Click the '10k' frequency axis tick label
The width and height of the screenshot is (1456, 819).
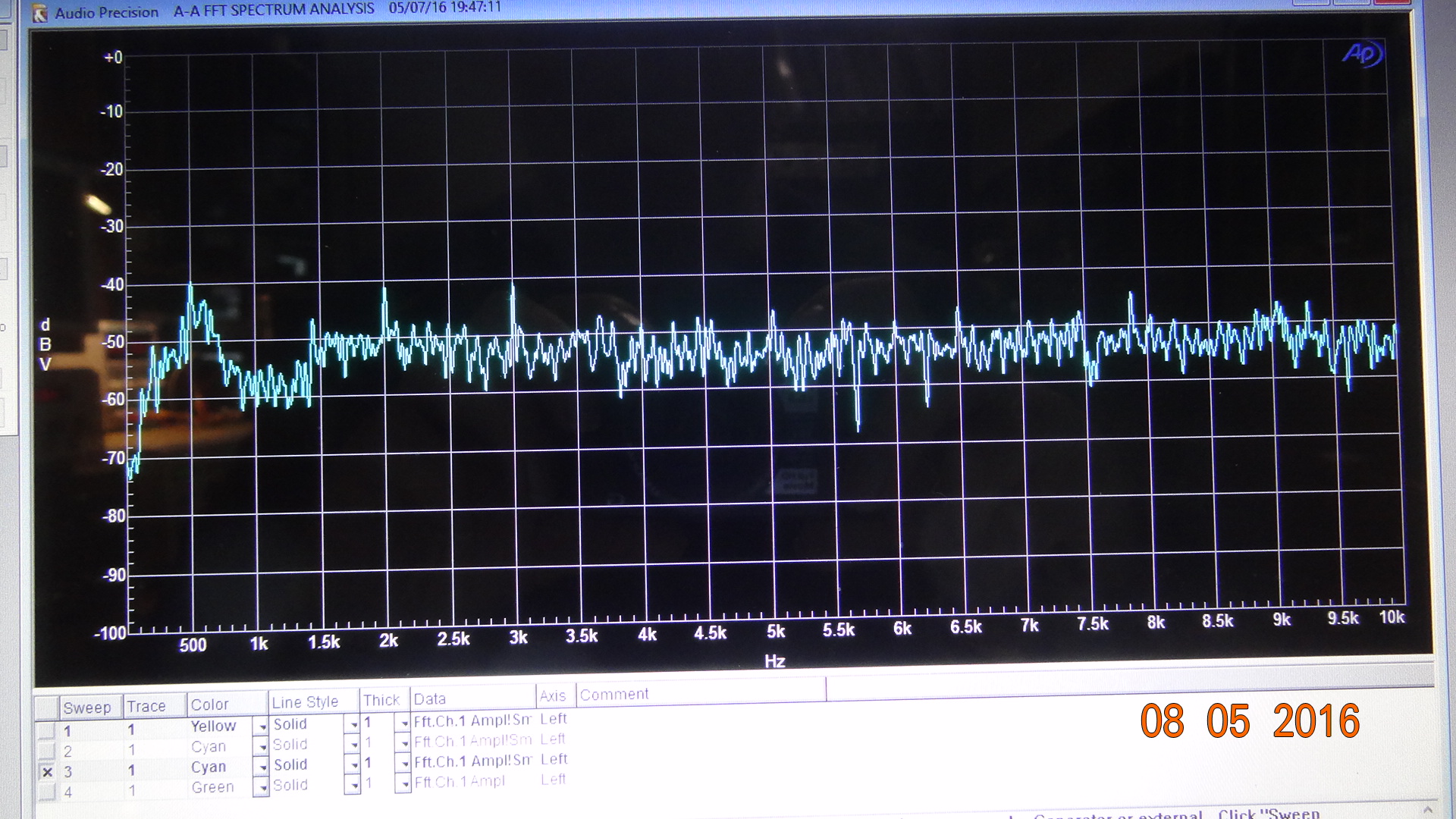(x=1392, y=617)
